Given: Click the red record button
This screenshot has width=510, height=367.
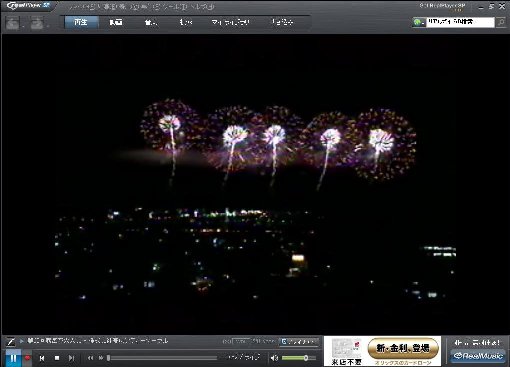Looking at the screenshot, I should [27, 358].
